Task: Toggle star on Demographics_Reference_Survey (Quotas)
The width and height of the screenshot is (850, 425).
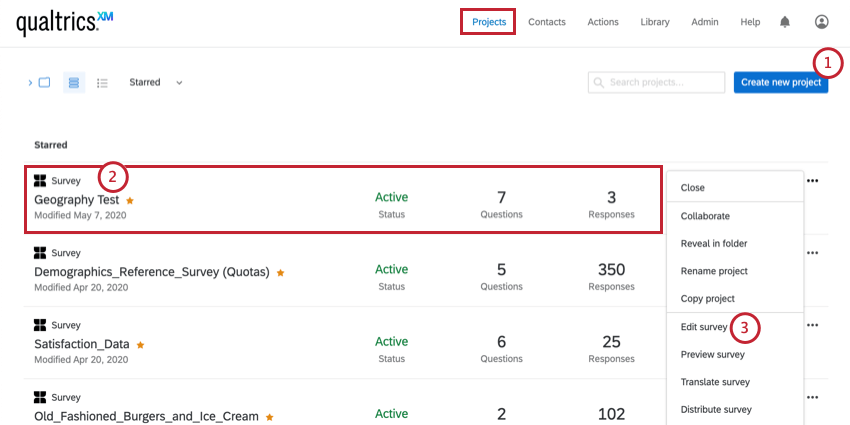Action: click(280, 273)
